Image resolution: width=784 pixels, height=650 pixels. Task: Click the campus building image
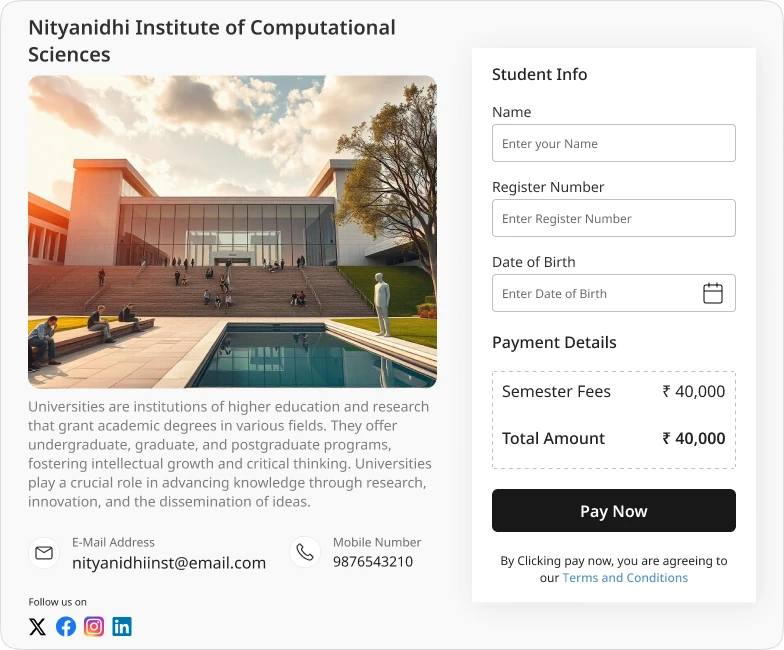[x=232, y=232]
